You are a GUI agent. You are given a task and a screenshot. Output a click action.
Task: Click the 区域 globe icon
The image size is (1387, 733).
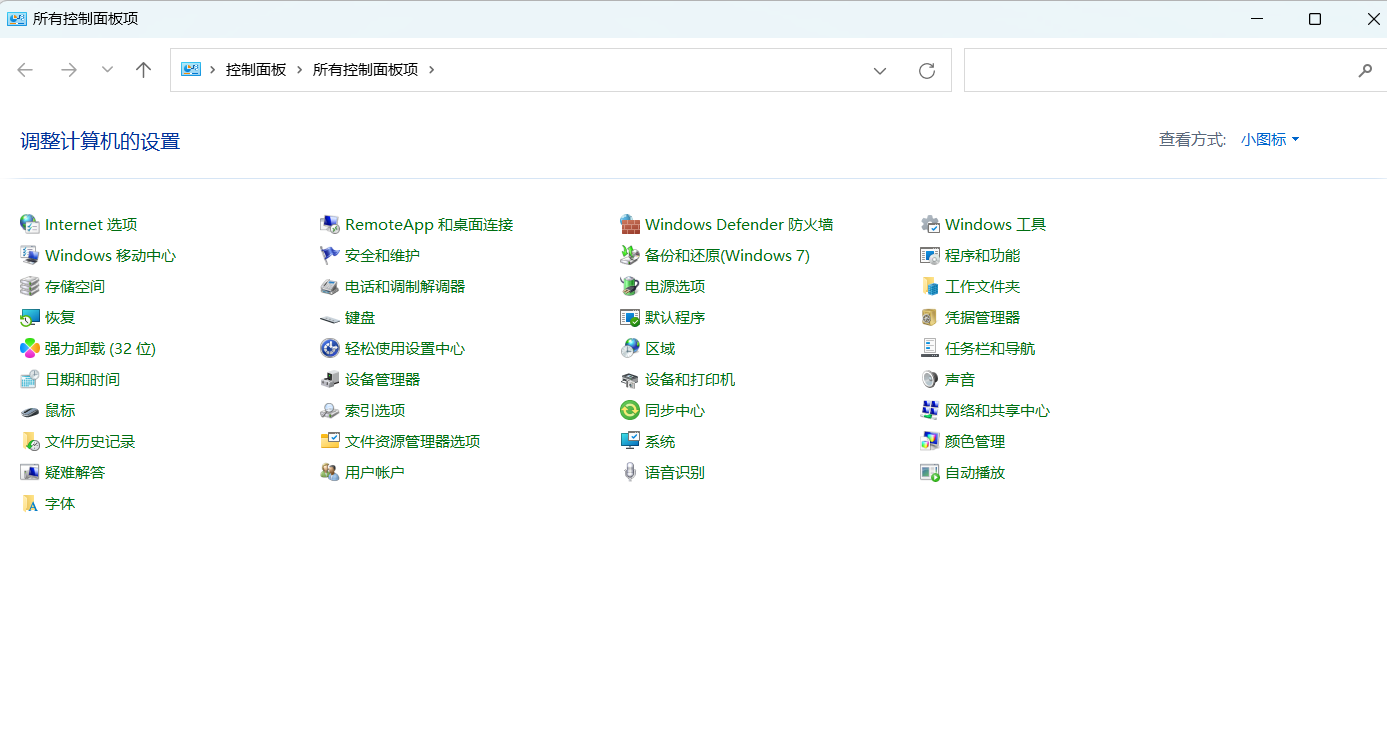(x=629, y=348)
